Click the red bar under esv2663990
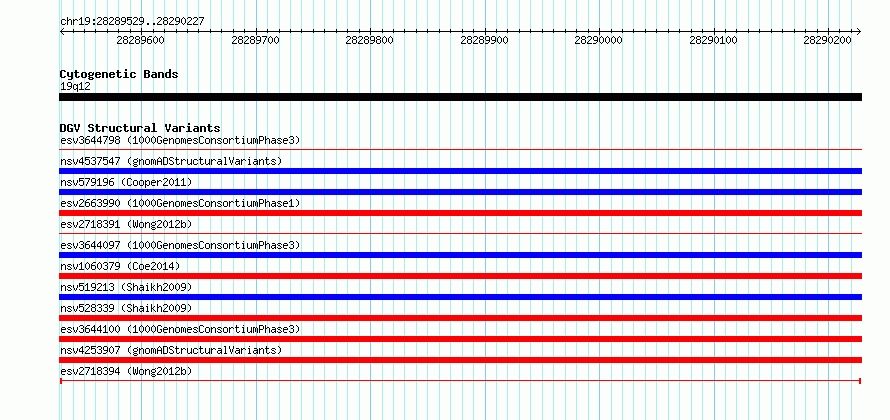This screenshot has height=420, width=890. point(460,213)
